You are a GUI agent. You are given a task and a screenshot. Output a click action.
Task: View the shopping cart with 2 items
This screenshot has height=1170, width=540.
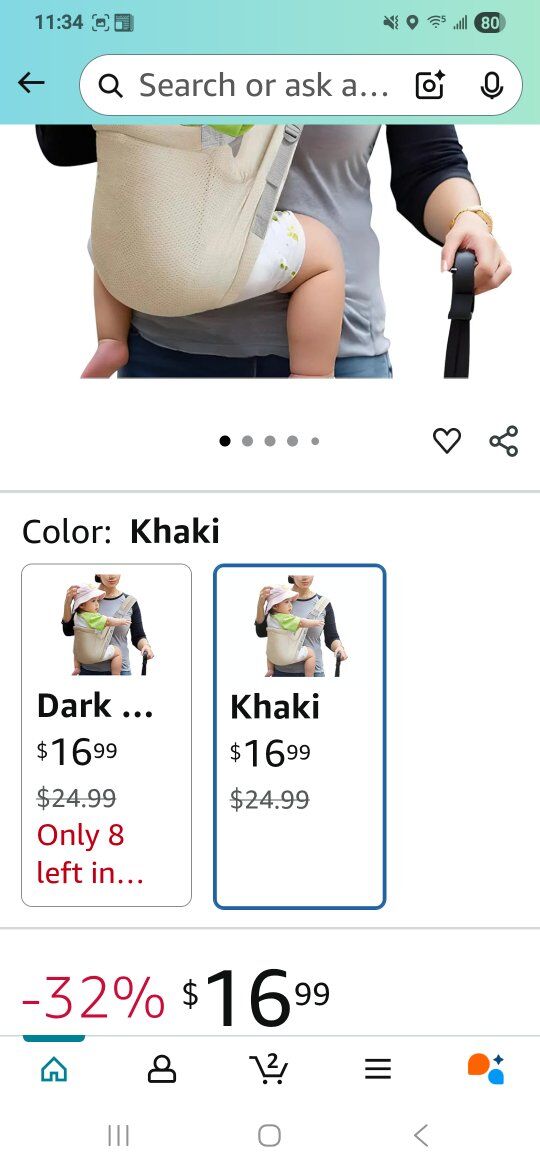[x=269, y=1069]
